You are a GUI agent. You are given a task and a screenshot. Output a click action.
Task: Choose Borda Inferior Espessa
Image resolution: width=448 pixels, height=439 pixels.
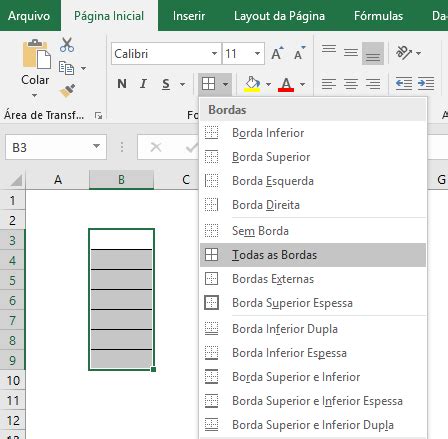pyautogui.click(x=313, y=353)
